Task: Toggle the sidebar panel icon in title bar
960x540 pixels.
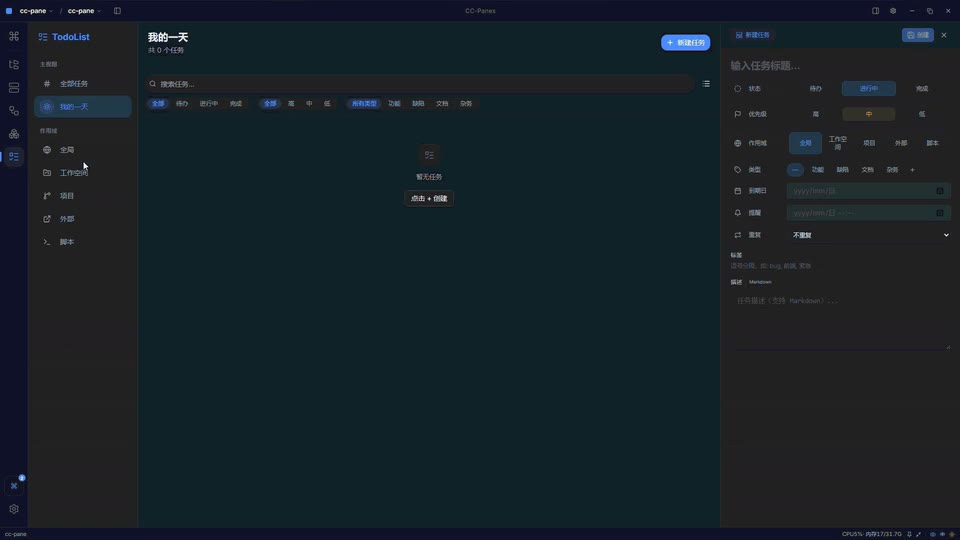Action: [x=117, y=11]
